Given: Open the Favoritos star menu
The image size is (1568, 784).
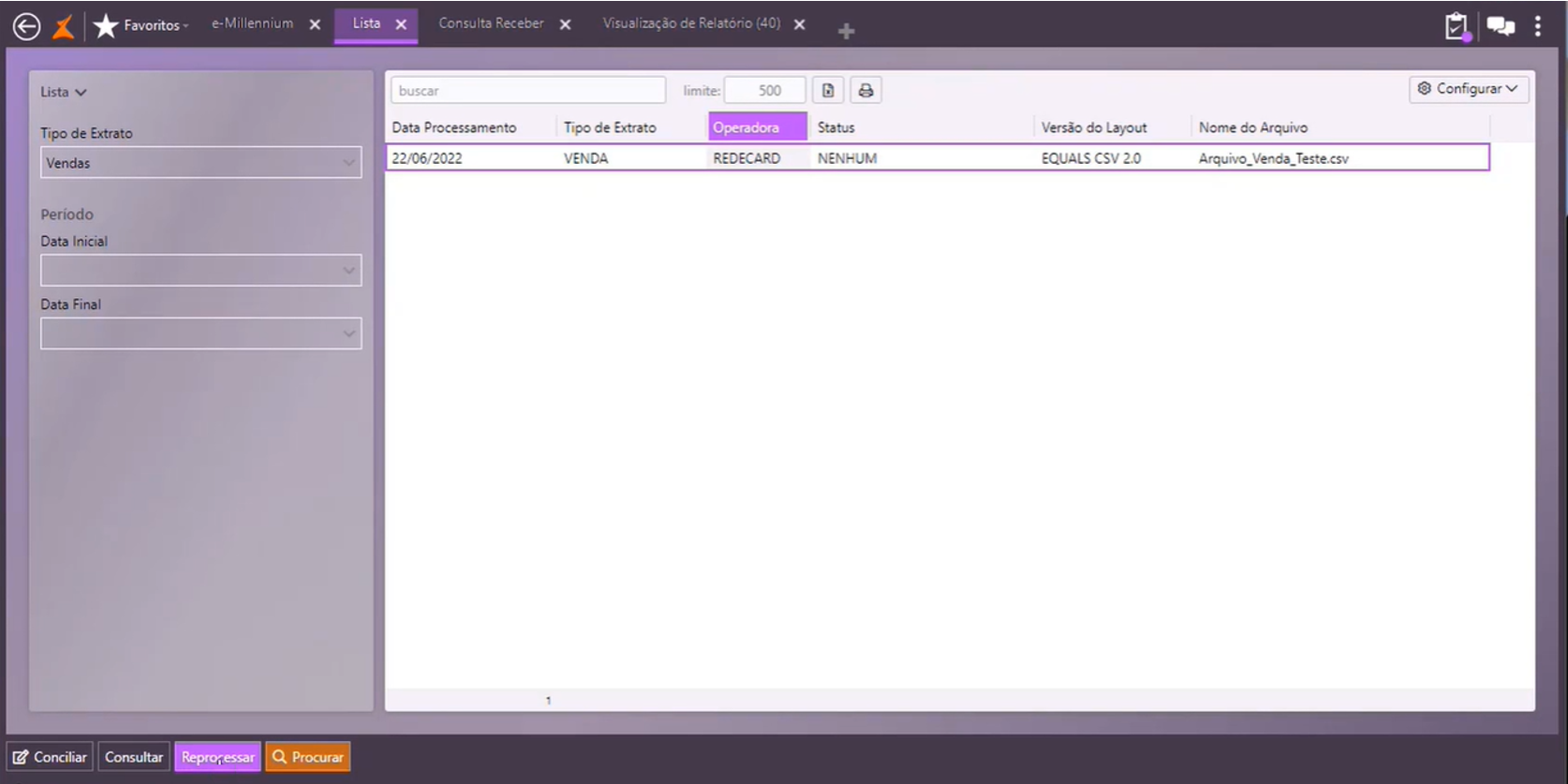Looking at the screenshot, I should (141, 25).
